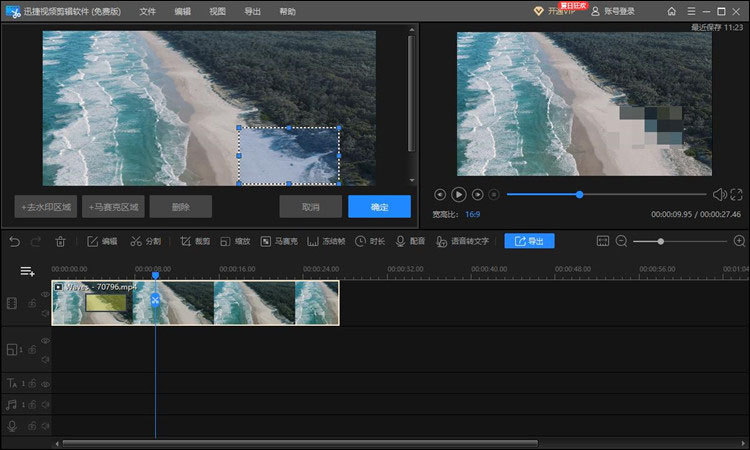This screenshot has height=450, width=750.
Task: Toggle lock on the music track
Action: point(32,405)
